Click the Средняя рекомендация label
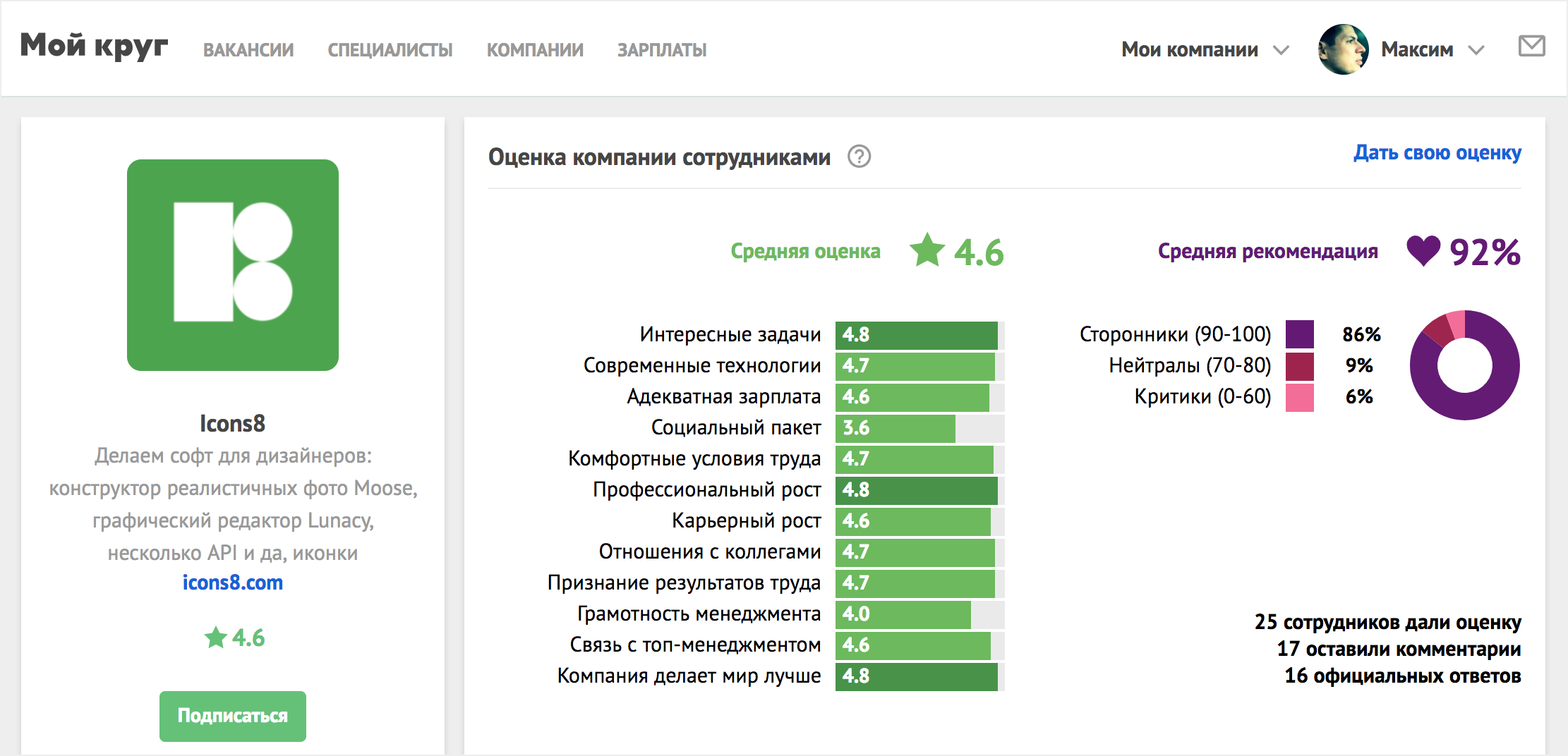The image size is (1568, 756). point(1267,251)
